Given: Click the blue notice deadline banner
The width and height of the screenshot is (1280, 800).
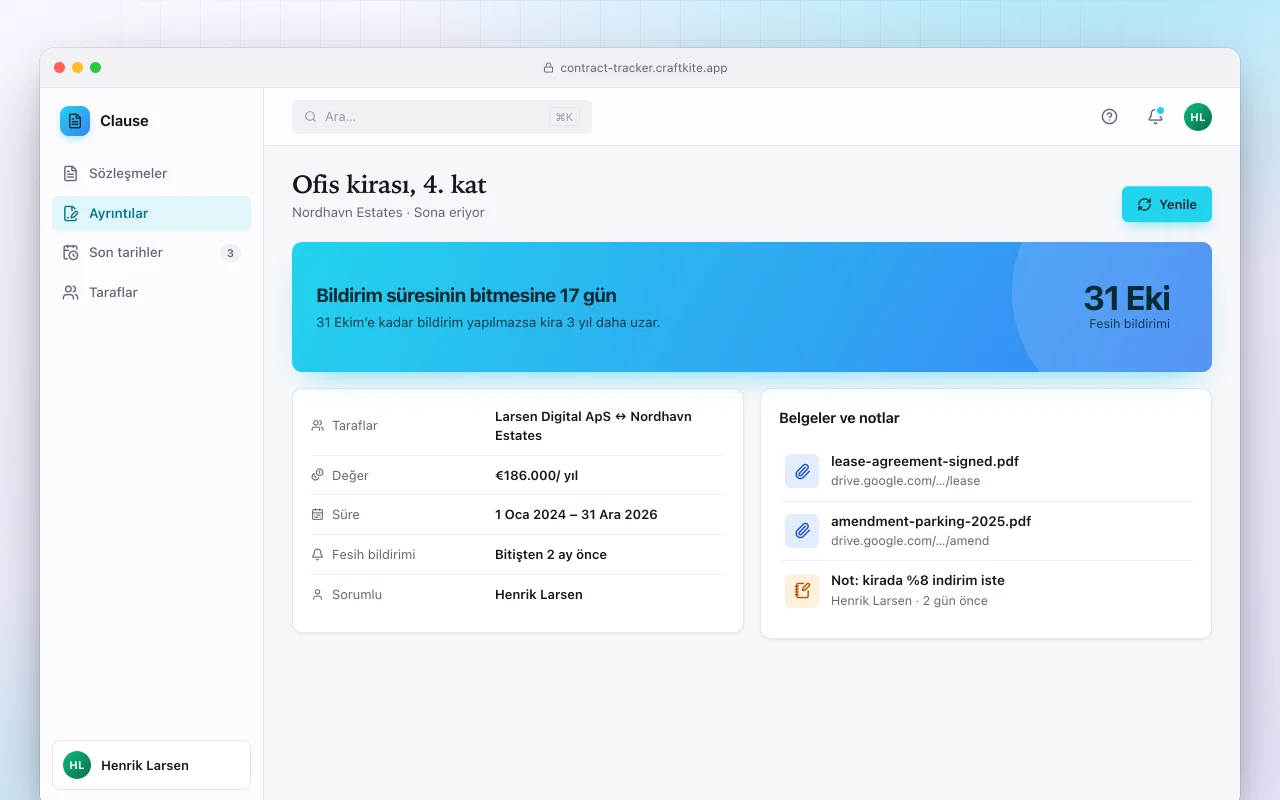Looking at the screenshot, I should [752, 307].
